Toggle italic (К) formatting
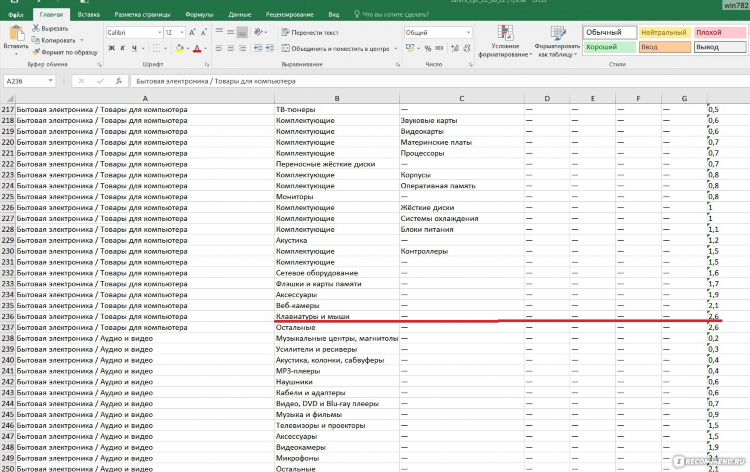750x472 pixels. pyautogui.click(x=123, y=48)
